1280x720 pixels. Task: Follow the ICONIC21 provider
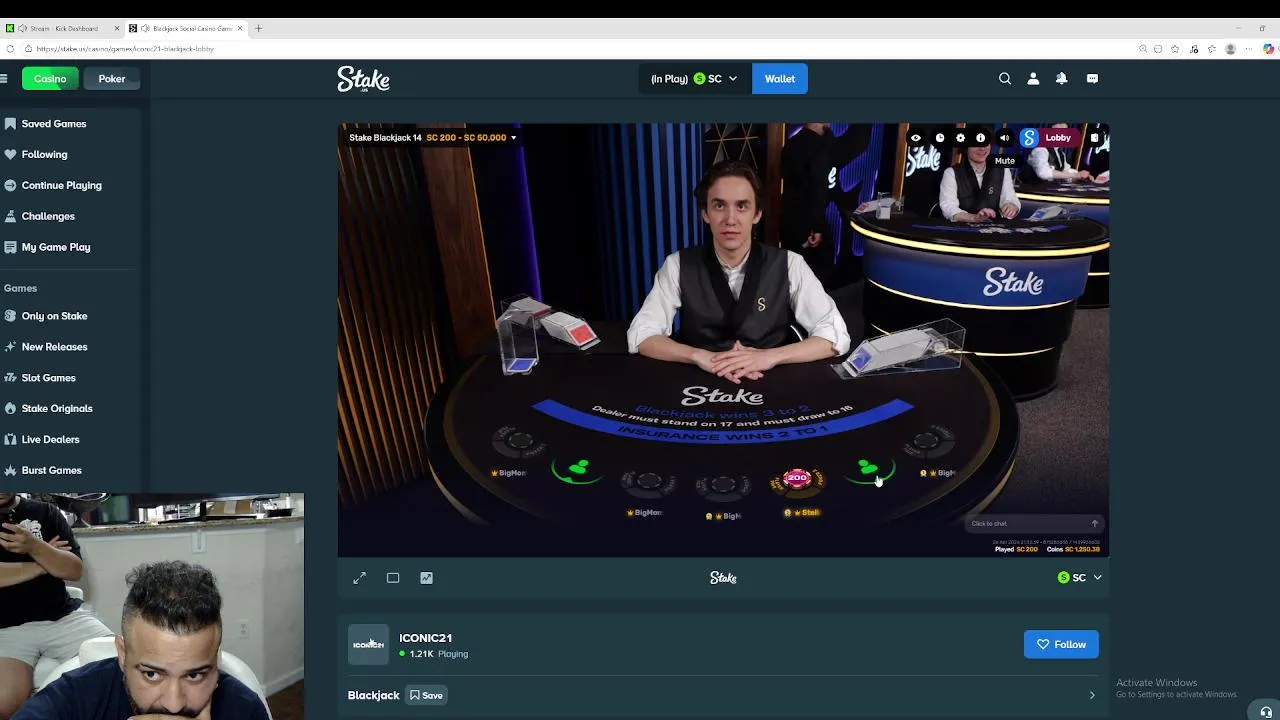pyautogui.click(x=1061, y=645)
